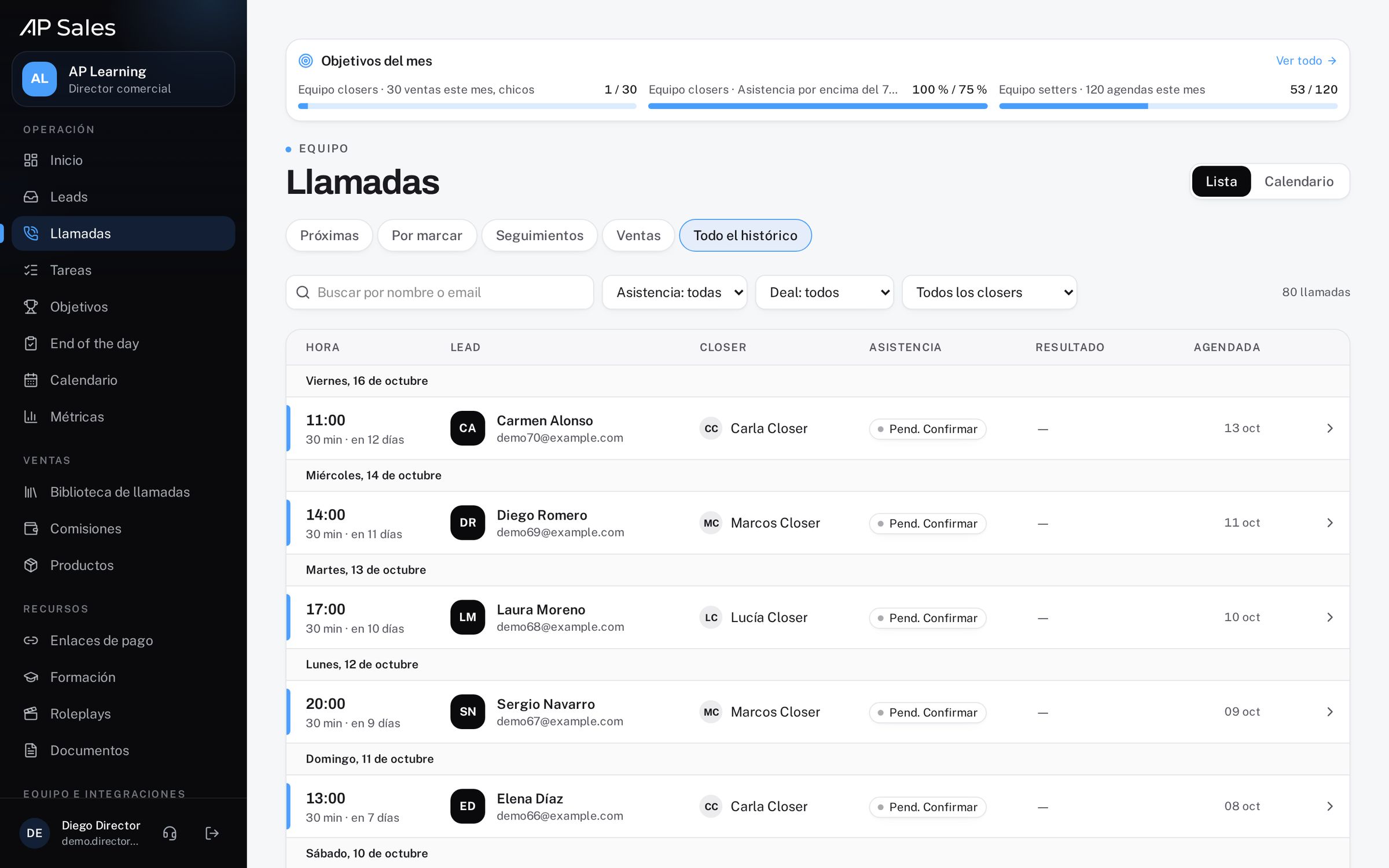
Task: Open the Métricas bar chart icon
Action: pos(31,417)
